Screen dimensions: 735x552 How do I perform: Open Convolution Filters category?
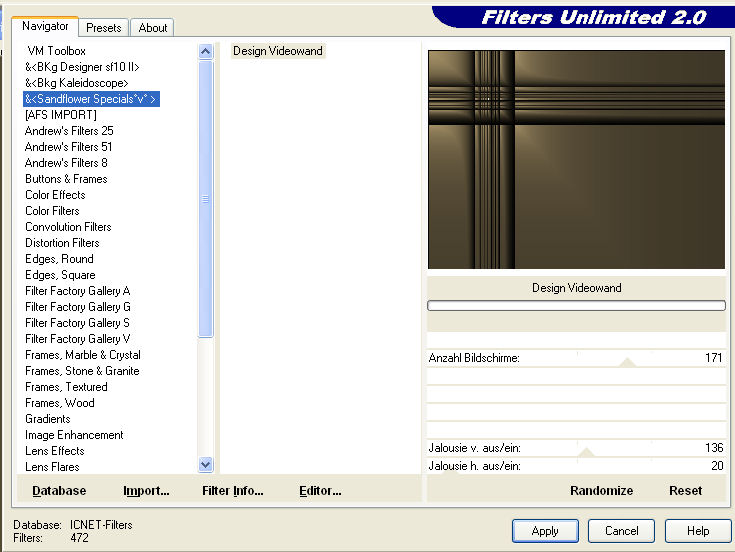(x=68, y=227)
